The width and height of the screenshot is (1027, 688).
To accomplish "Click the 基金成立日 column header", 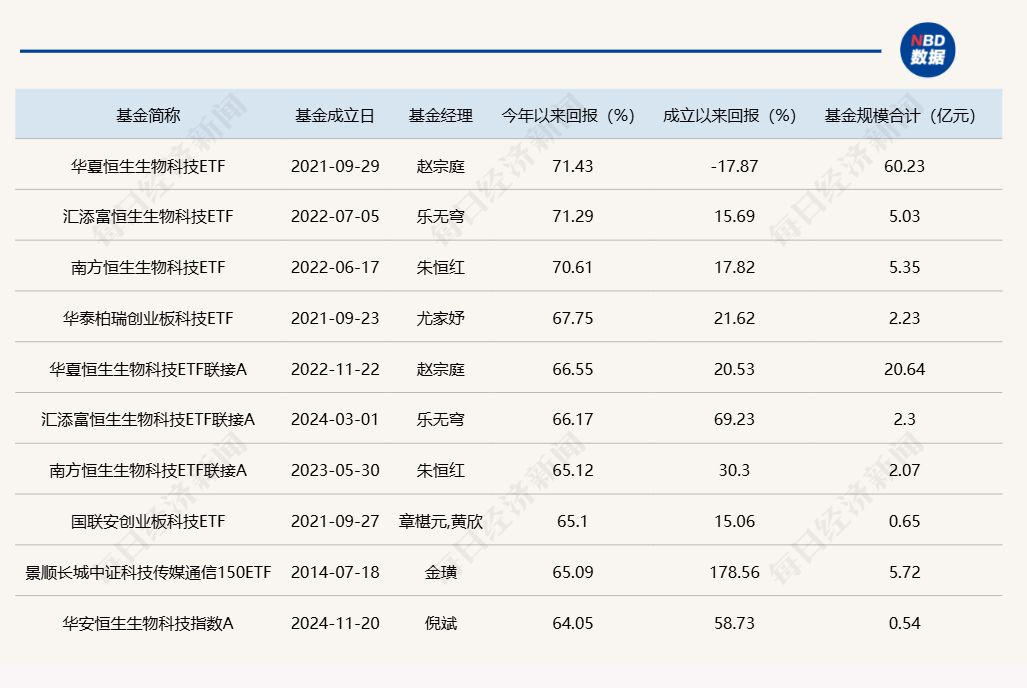I will 335,115.
